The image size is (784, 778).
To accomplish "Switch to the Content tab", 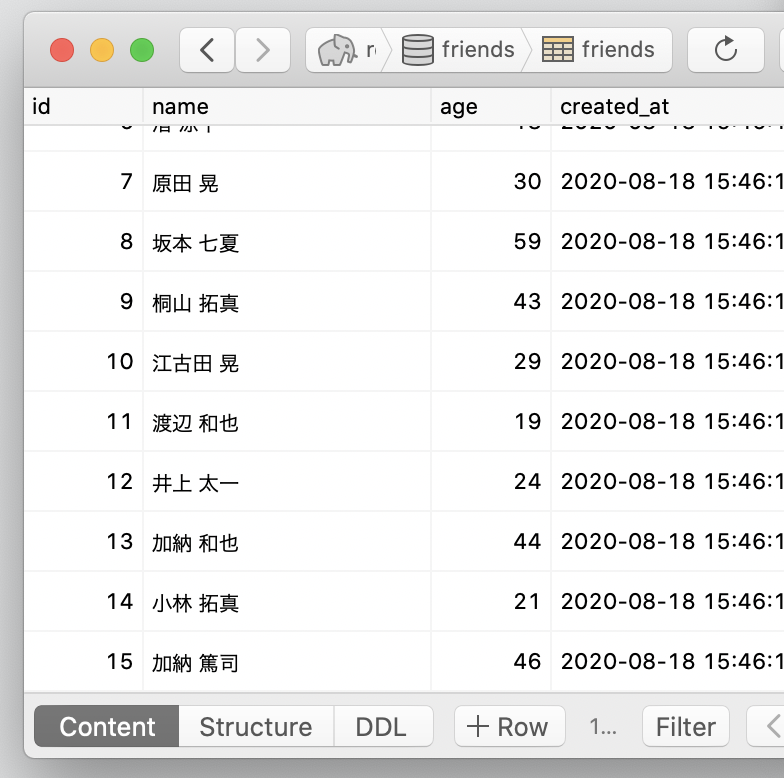I will tap(106, 726).
